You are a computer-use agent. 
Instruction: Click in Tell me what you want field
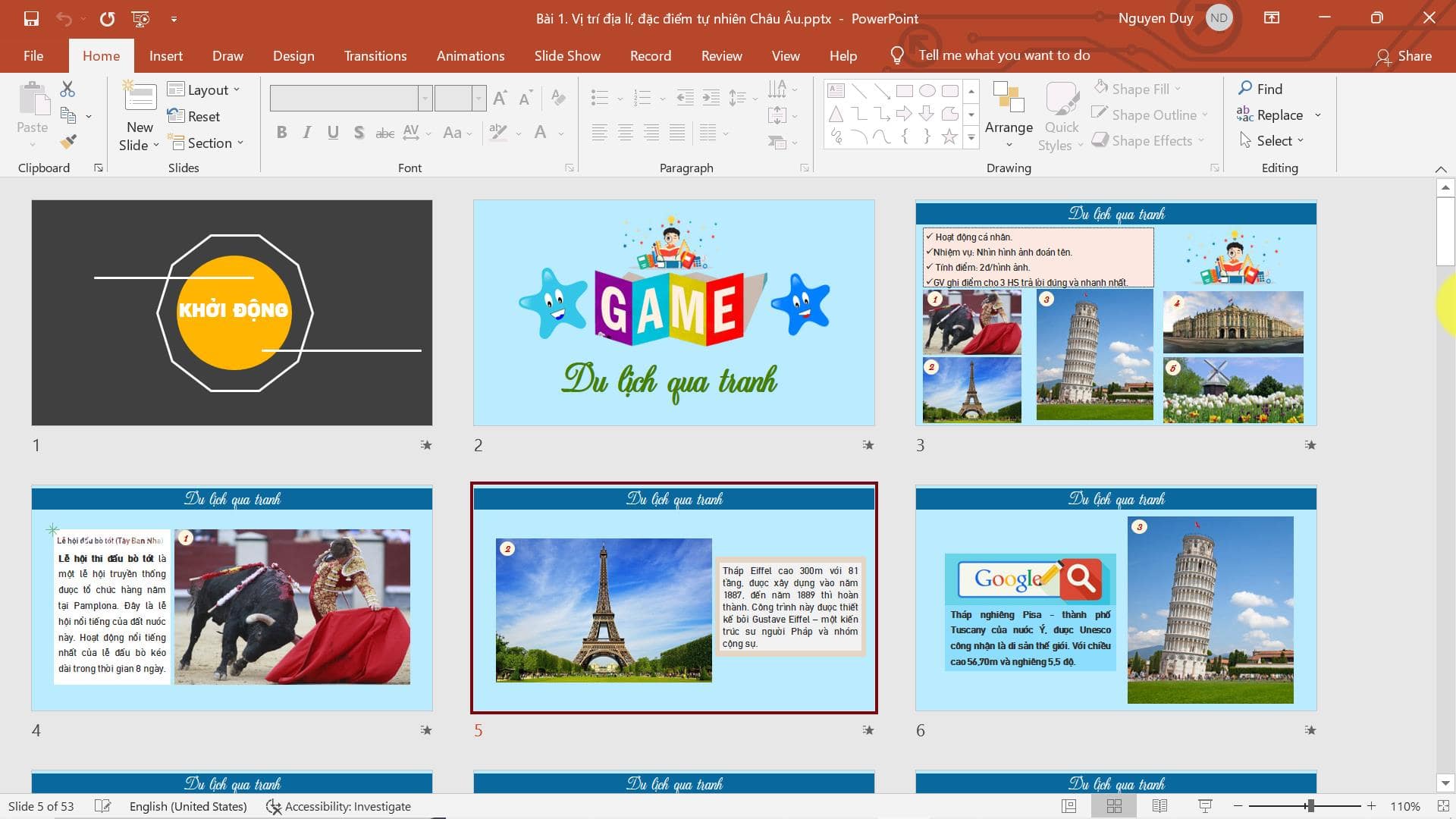[x=1004, y=55]
